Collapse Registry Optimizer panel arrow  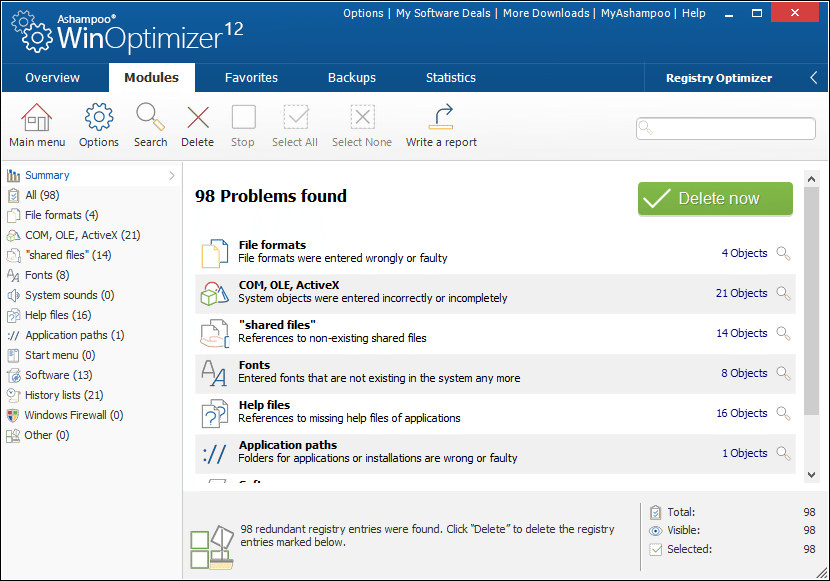point(814,78)
